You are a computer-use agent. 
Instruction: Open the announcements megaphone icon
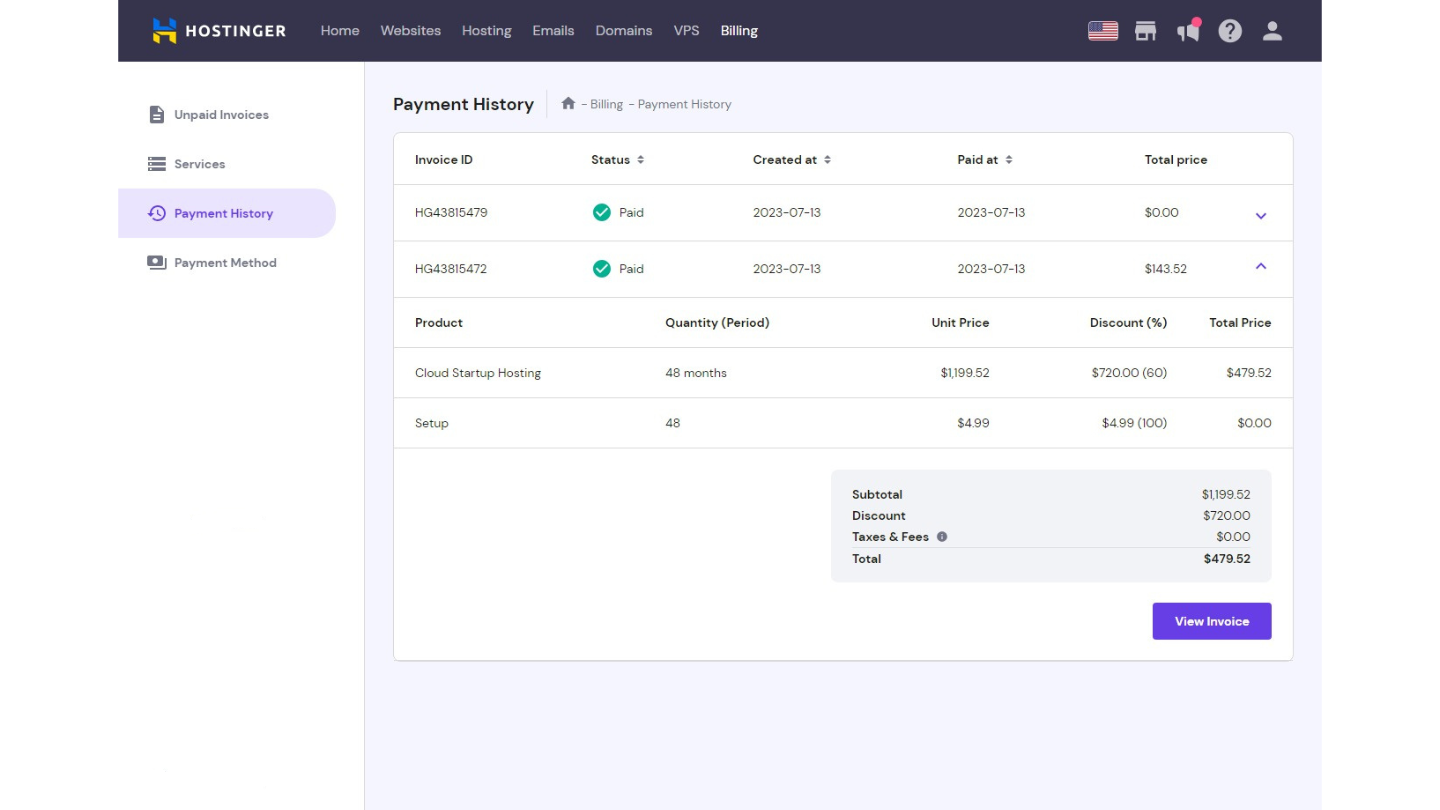(x=1188, y=31)
